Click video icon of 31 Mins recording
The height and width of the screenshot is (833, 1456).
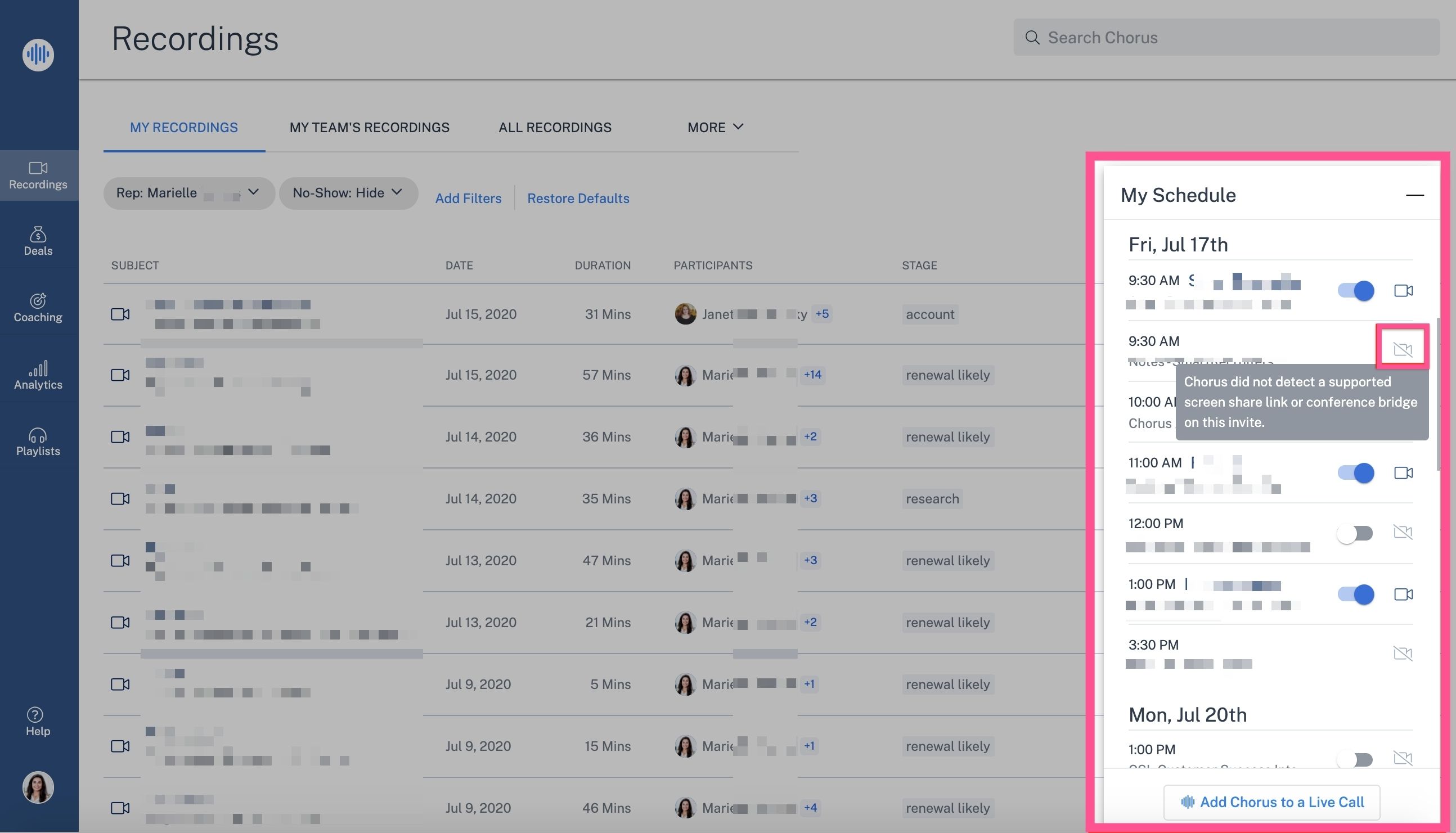pyautogui.click(x=120, y=314)
